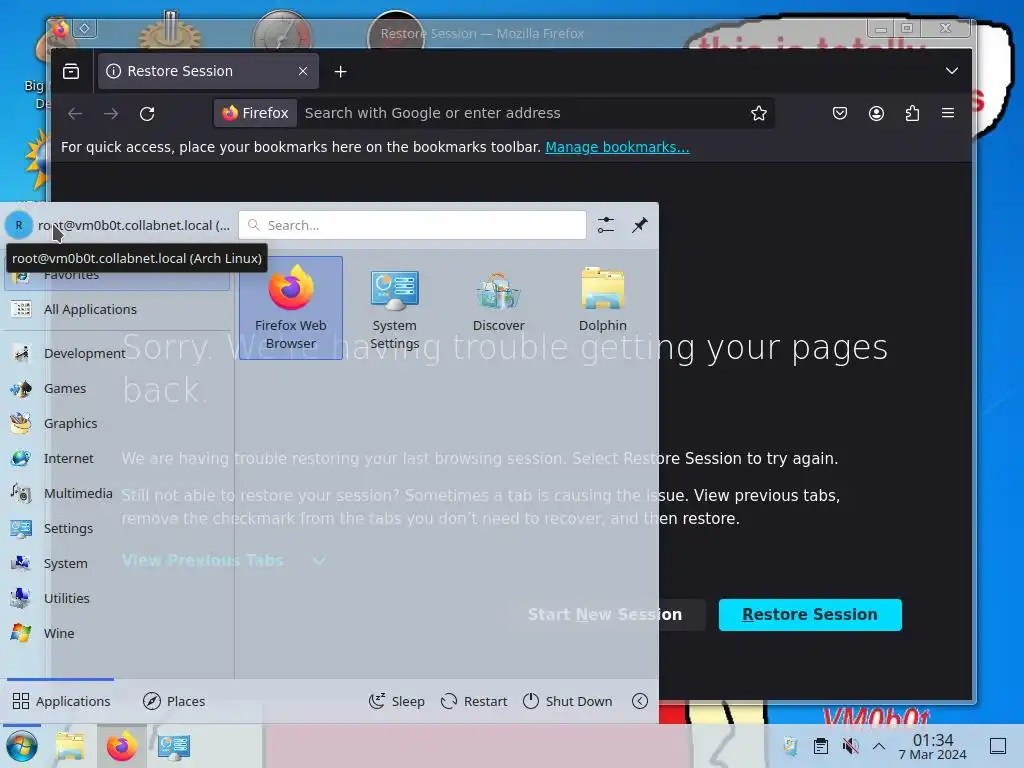Click the Firefox window titlebar menu icon
Screen dimensions: 1024x768
click(60, 28)
